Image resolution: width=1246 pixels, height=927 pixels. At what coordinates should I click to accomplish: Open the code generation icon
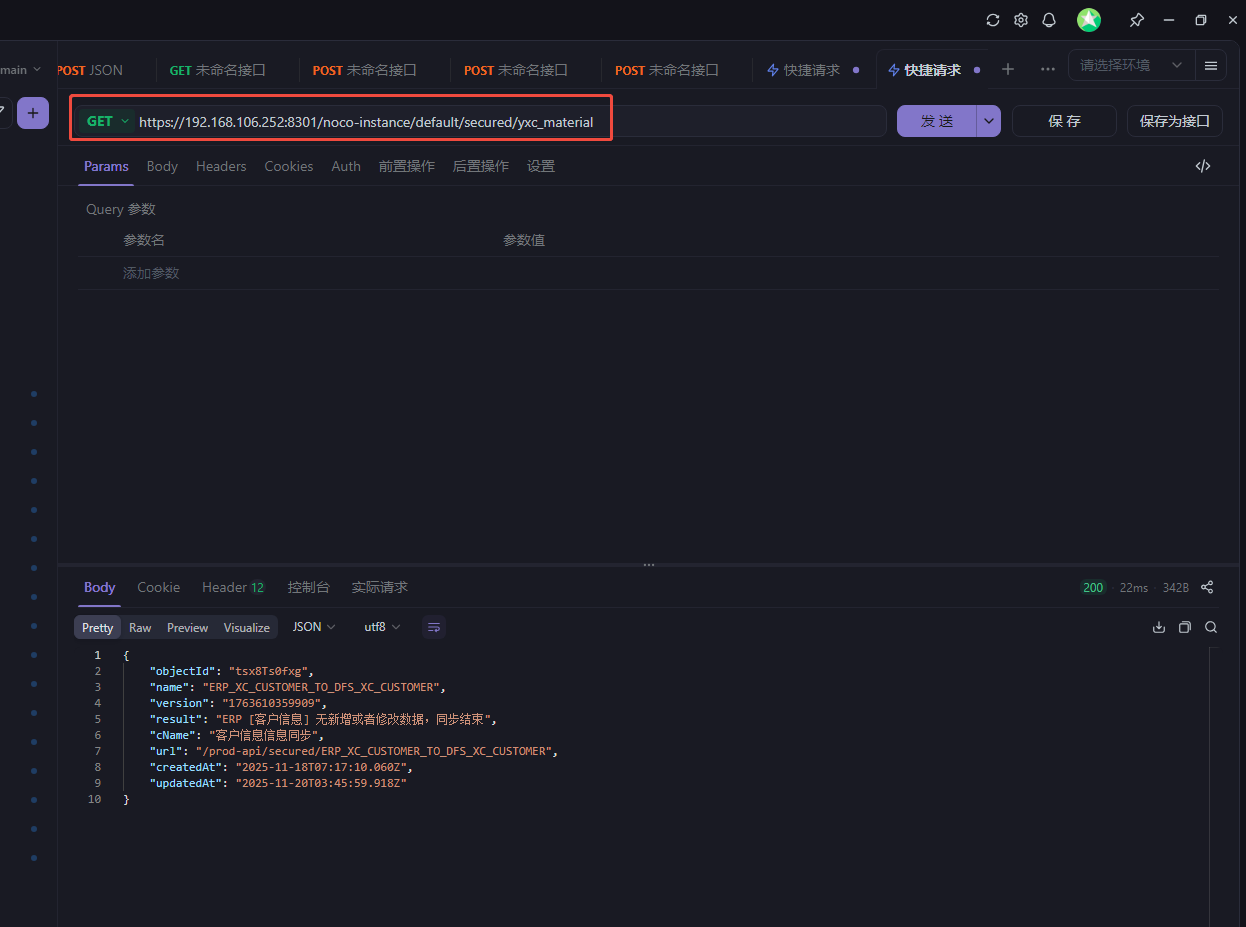tap(1203, 166)
